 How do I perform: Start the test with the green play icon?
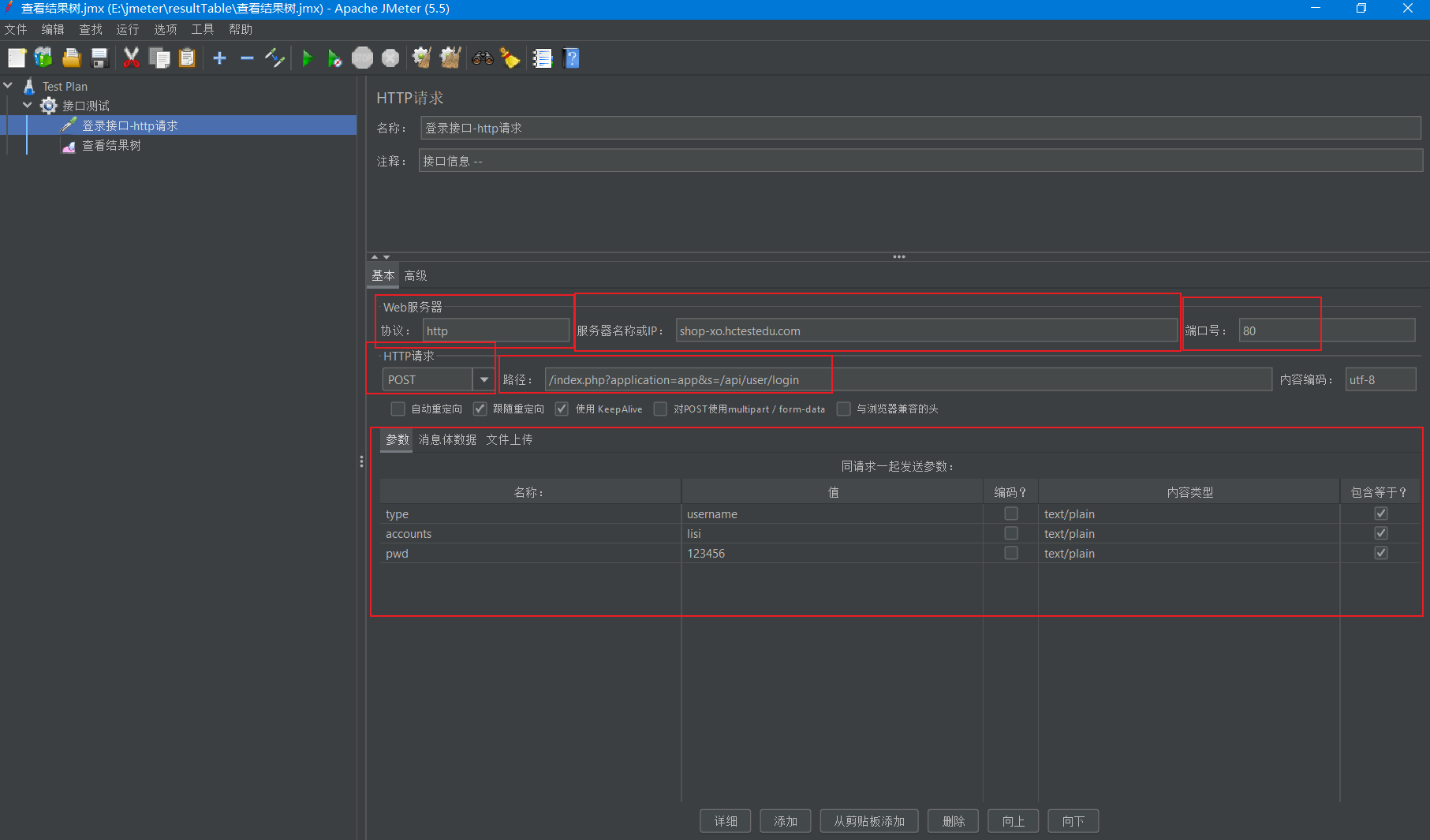(x=308, y=58)
